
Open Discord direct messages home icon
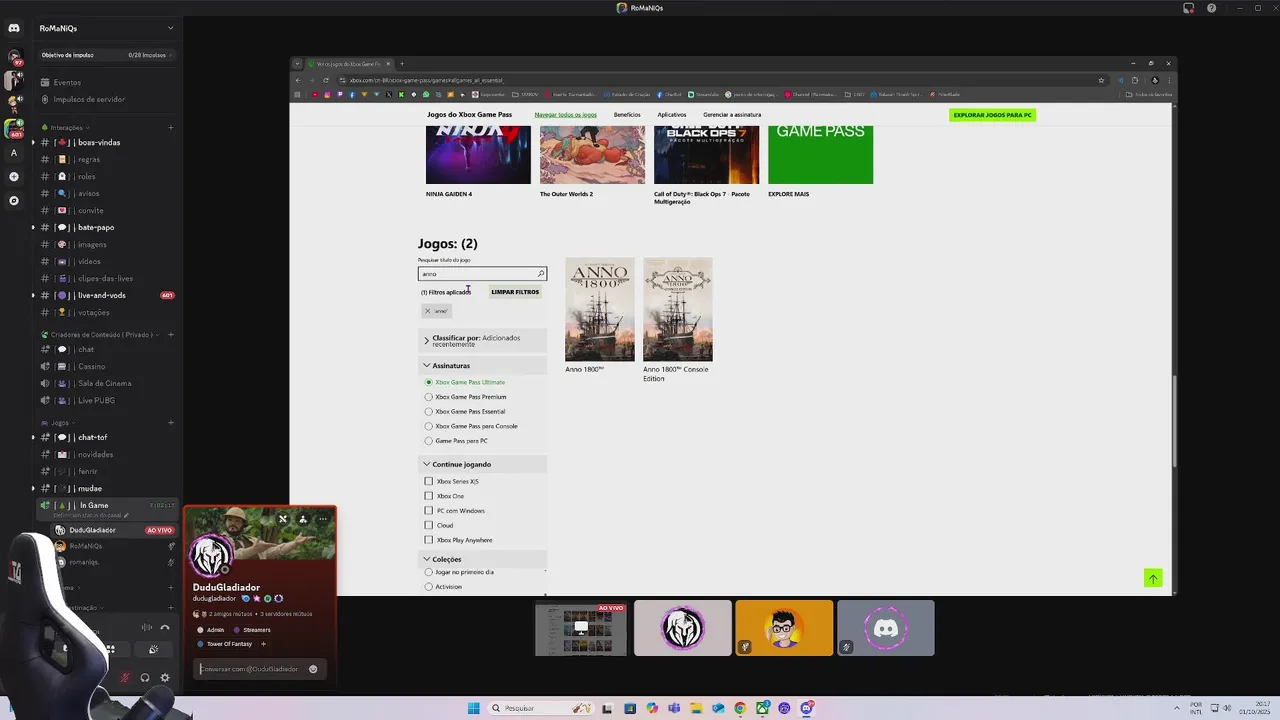click(x=14, y=28)
